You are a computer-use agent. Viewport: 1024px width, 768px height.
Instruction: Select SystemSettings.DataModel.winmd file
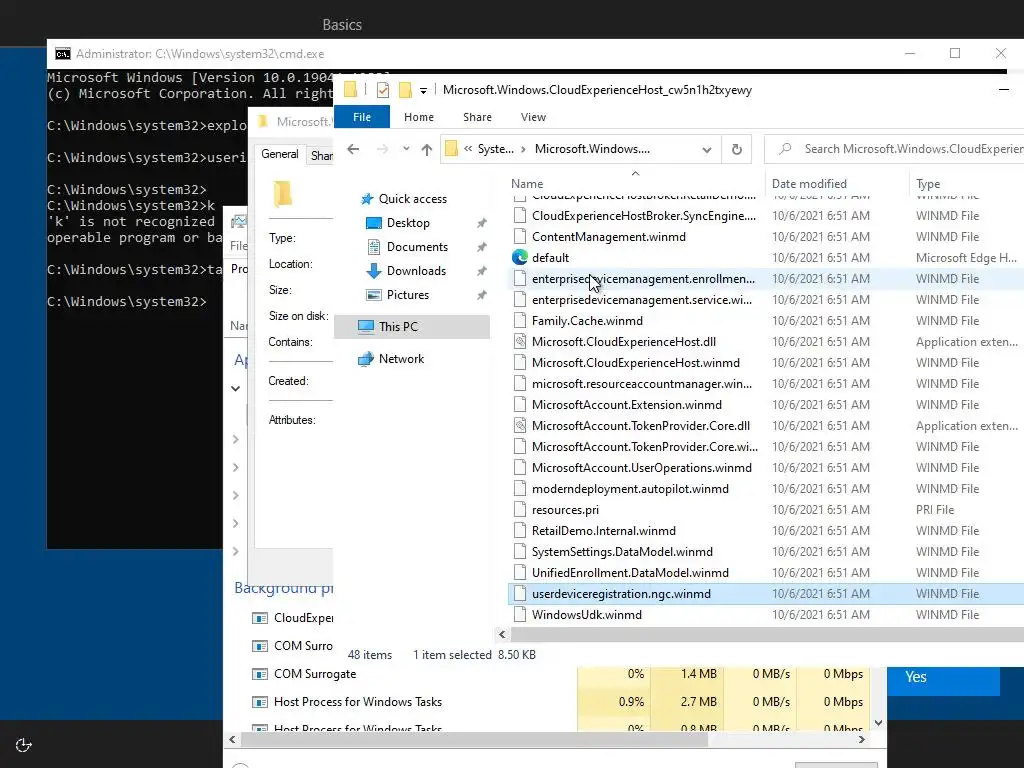622,552
